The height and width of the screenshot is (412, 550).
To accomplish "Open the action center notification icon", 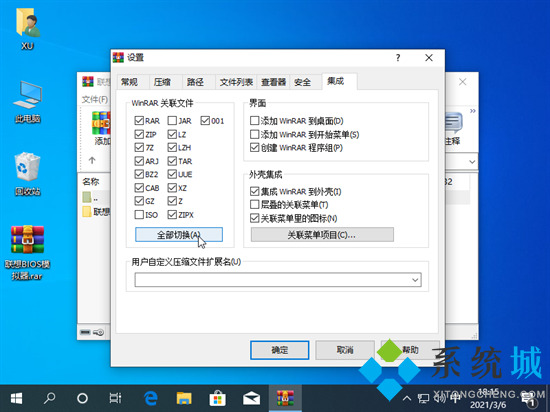I will pos(528,398).
